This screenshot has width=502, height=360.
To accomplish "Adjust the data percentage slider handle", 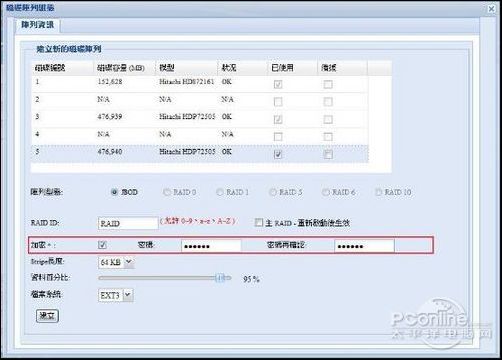I will [x=220, y=278].
